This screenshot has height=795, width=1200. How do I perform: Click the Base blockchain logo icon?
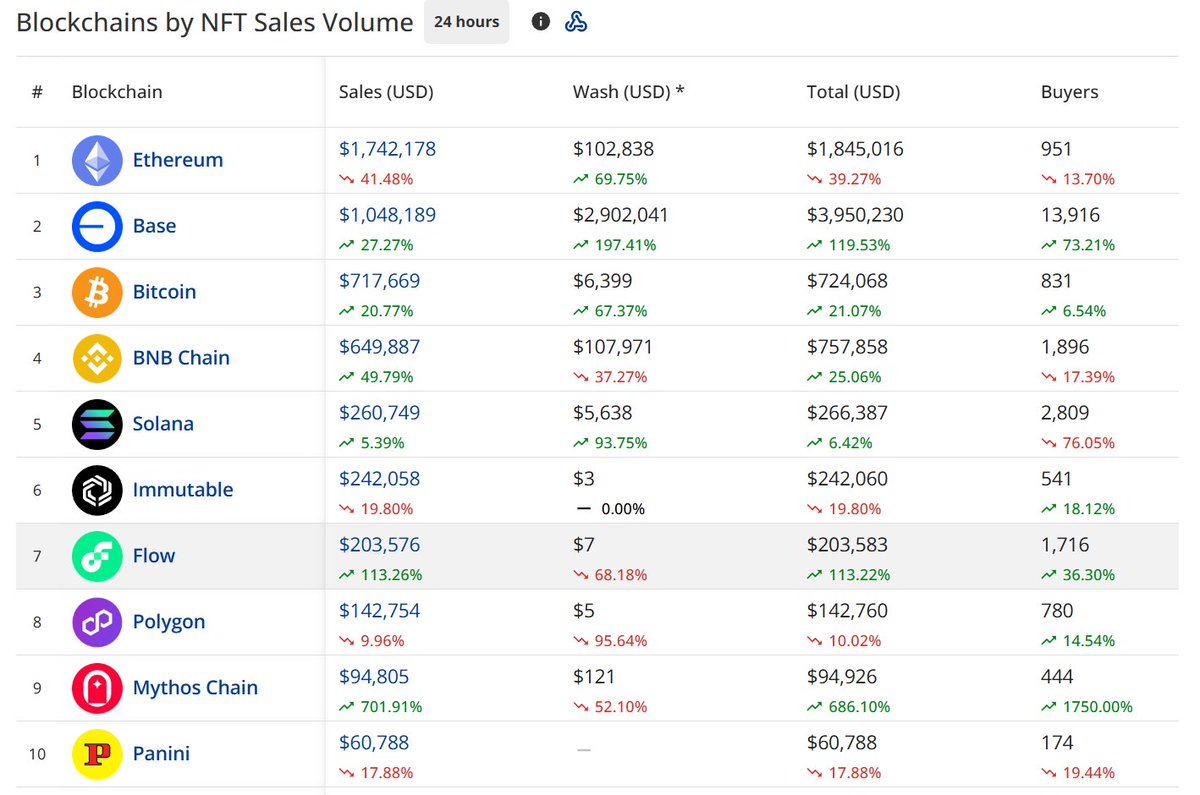tap(97, 226)
